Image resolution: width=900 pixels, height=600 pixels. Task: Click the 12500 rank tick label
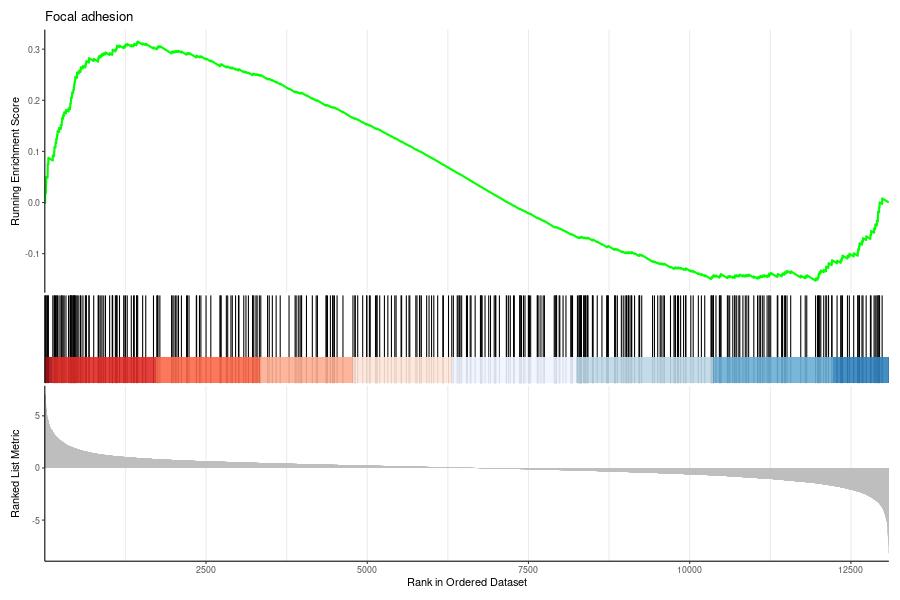tap(851, 570)
